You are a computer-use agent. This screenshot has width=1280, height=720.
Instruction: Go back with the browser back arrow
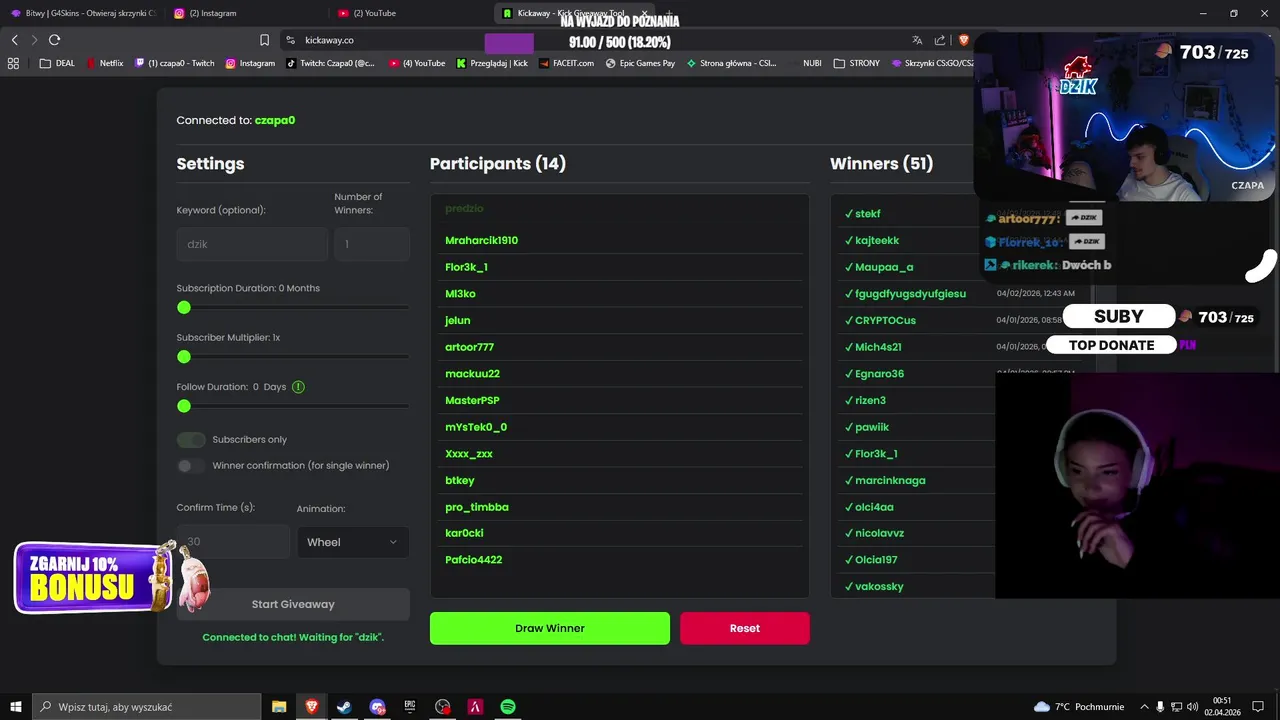tap(14, 40)
